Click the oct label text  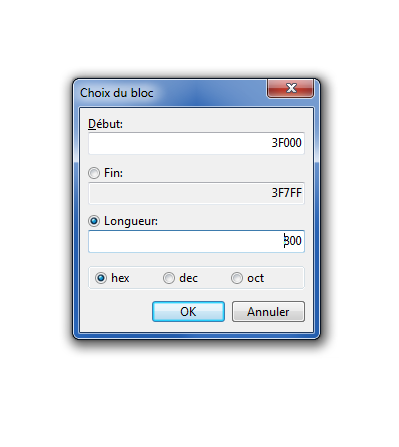[x=255, y=278]
